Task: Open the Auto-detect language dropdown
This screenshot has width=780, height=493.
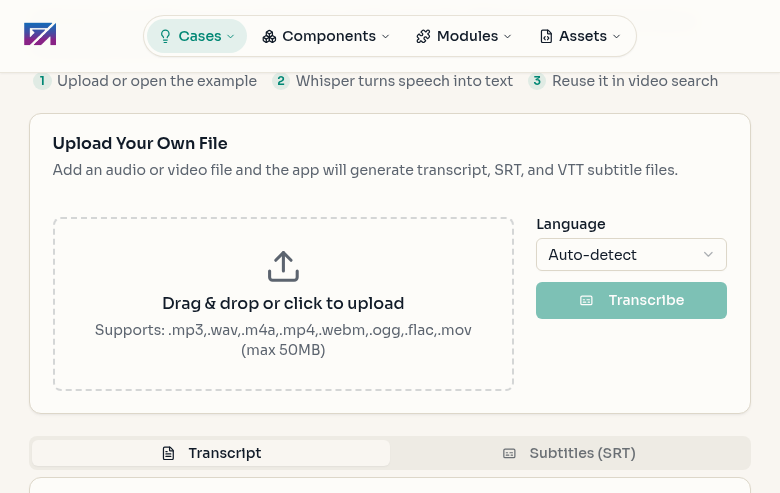Action: pos(631,255)
